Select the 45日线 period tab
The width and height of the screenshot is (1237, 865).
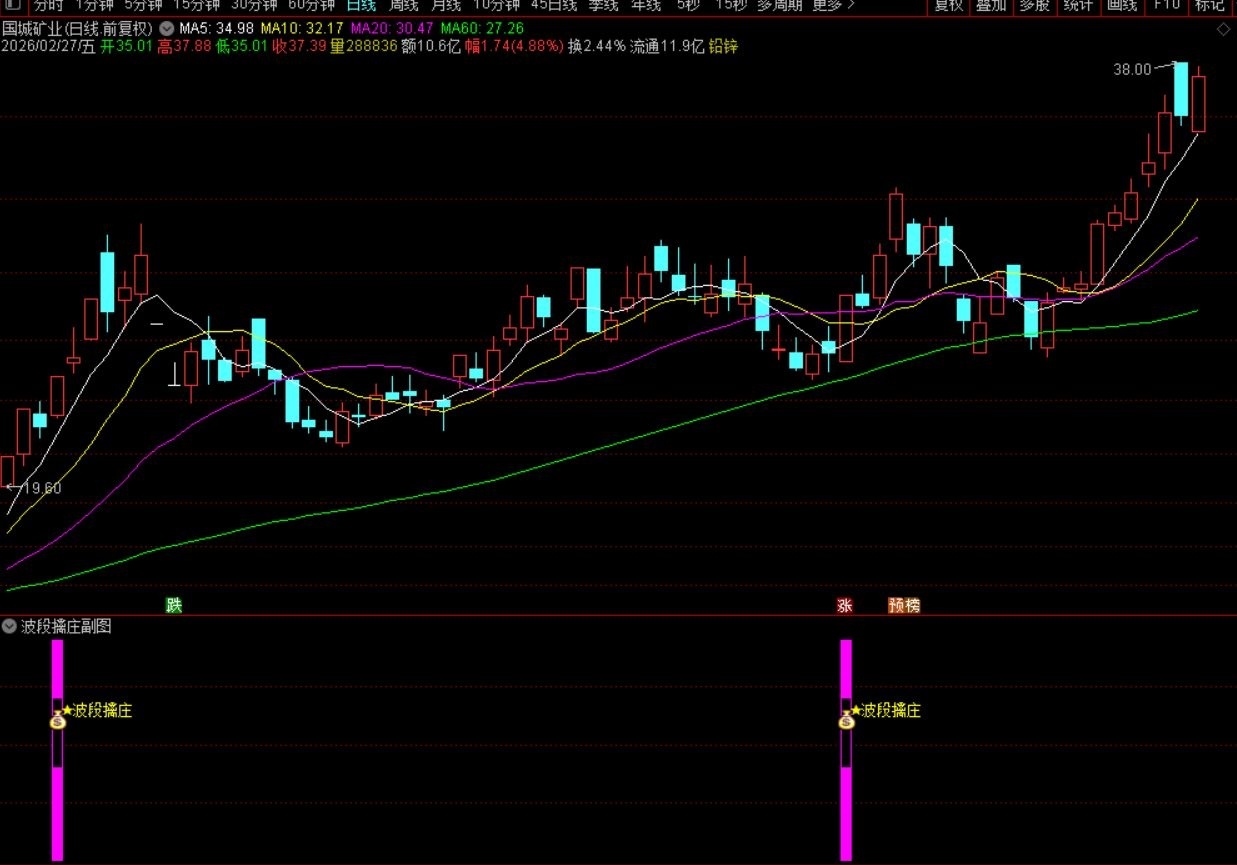pyautogui.click(x=554, y=5)
